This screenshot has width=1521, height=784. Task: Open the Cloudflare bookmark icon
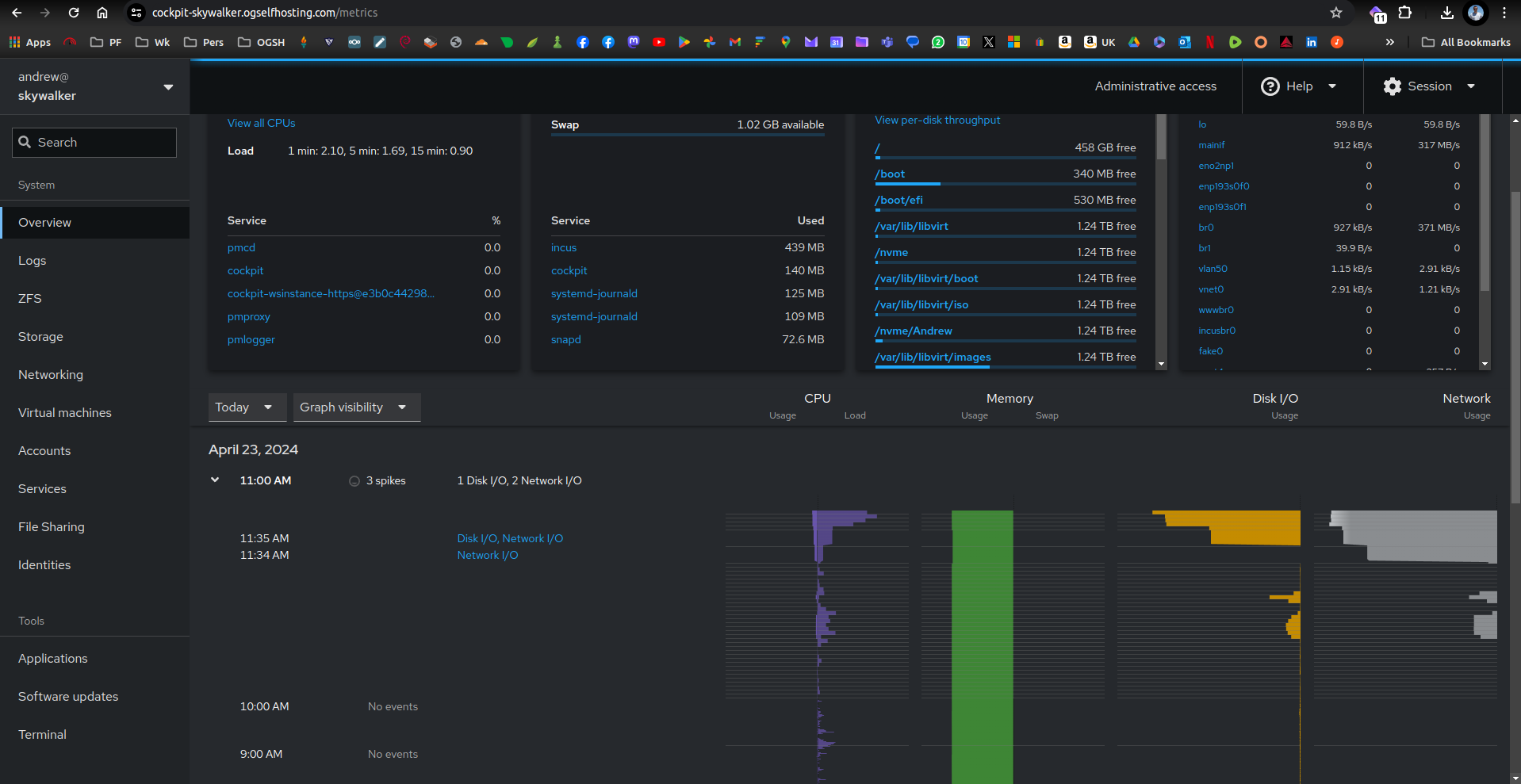[x=481, y=42]
